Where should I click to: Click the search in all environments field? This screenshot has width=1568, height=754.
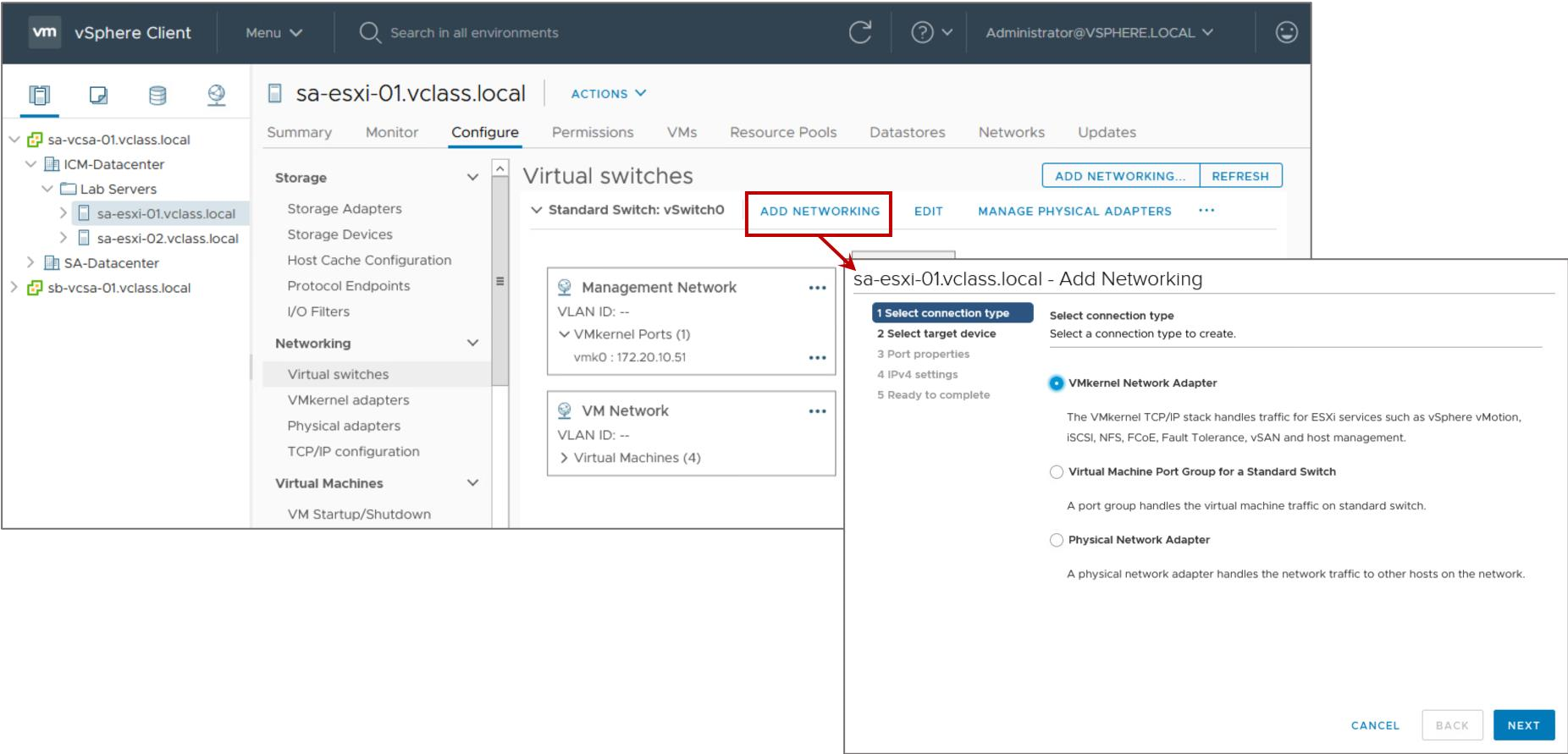click(474, 32)
